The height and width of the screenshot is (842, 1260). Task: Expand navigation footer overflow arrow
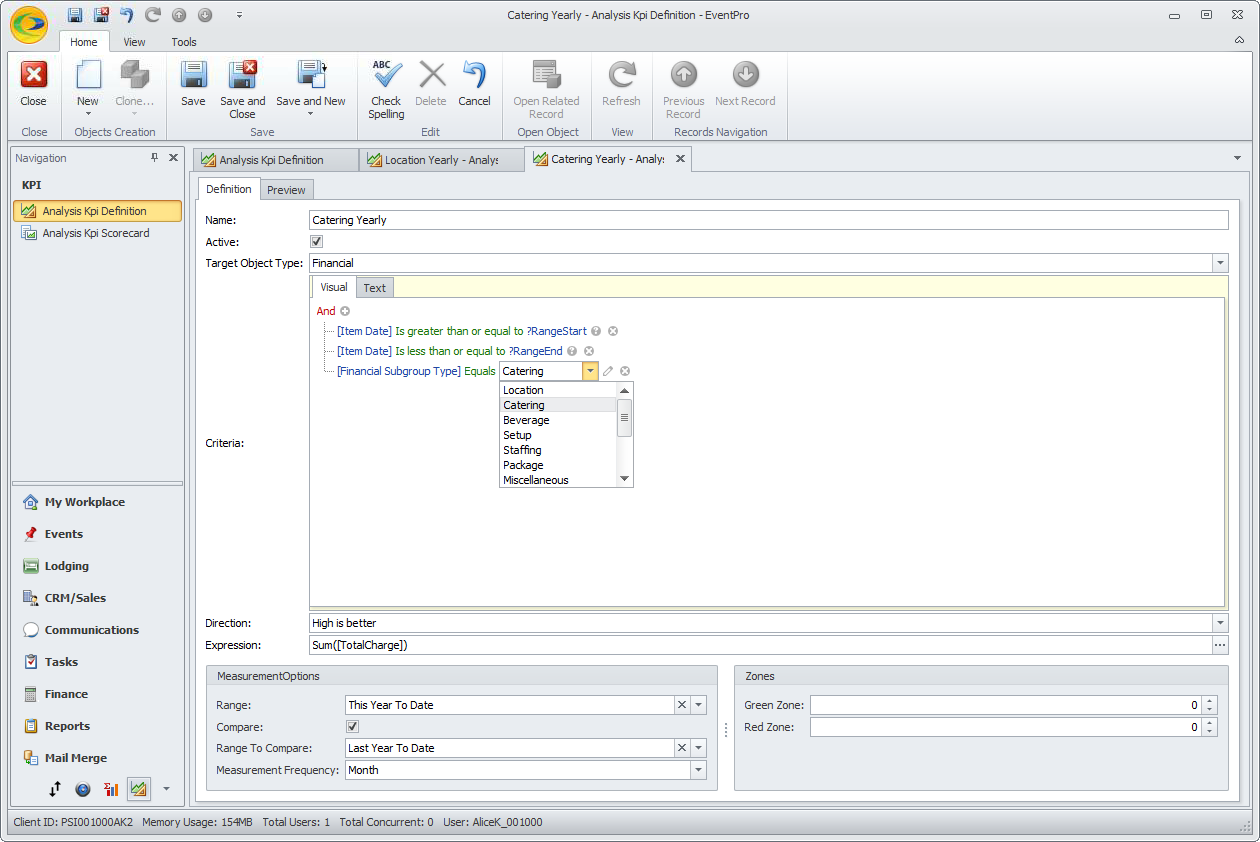click(166, 789)
